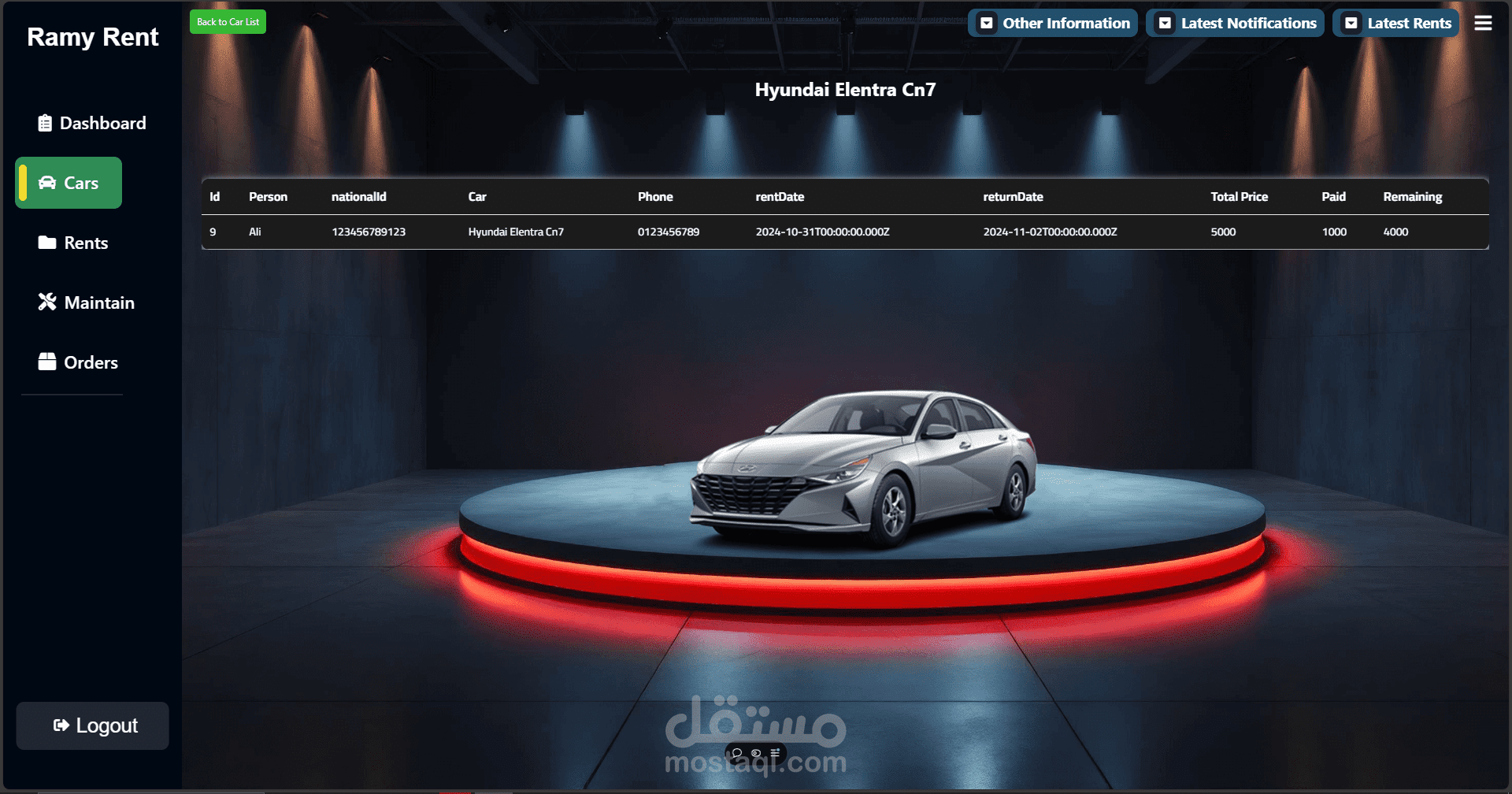The image size is (1512, 794).
Task: Click total price value 5000
Action: pos(1223,232)
